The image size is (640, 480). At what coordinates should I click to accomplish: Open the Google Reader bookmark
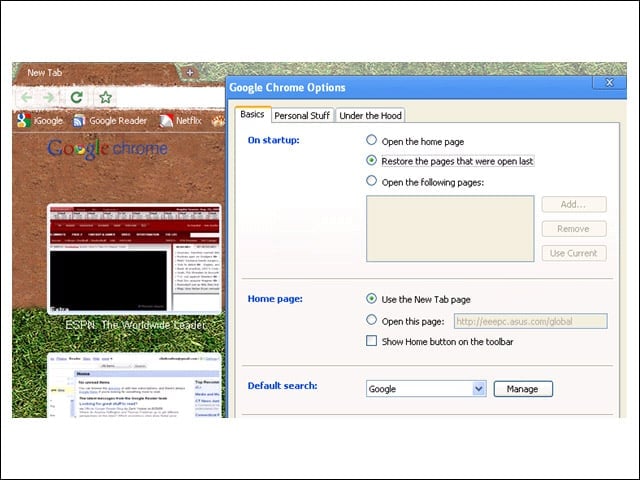(109, 120)
